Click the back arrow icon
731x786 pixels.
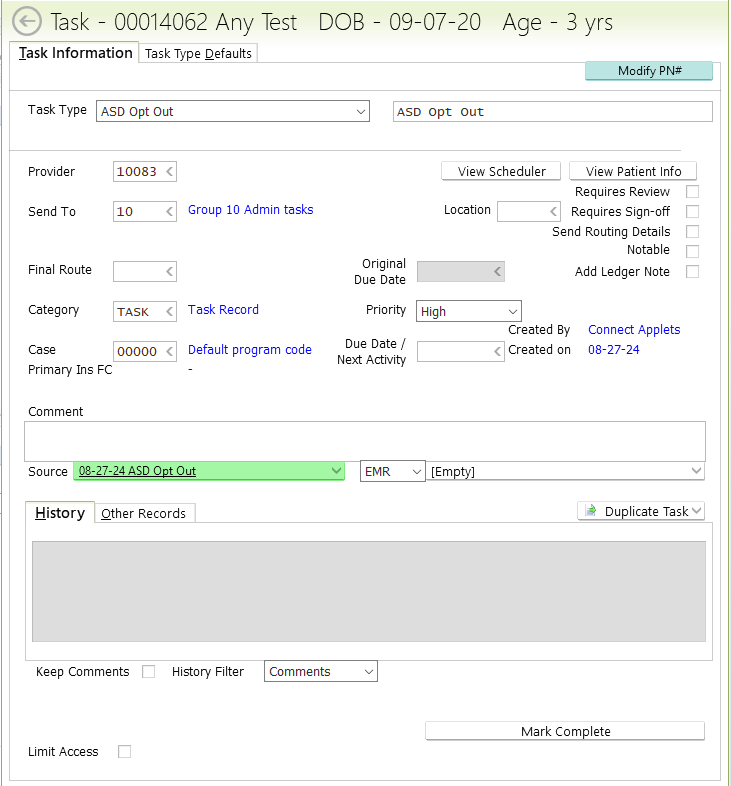[26, 21]
